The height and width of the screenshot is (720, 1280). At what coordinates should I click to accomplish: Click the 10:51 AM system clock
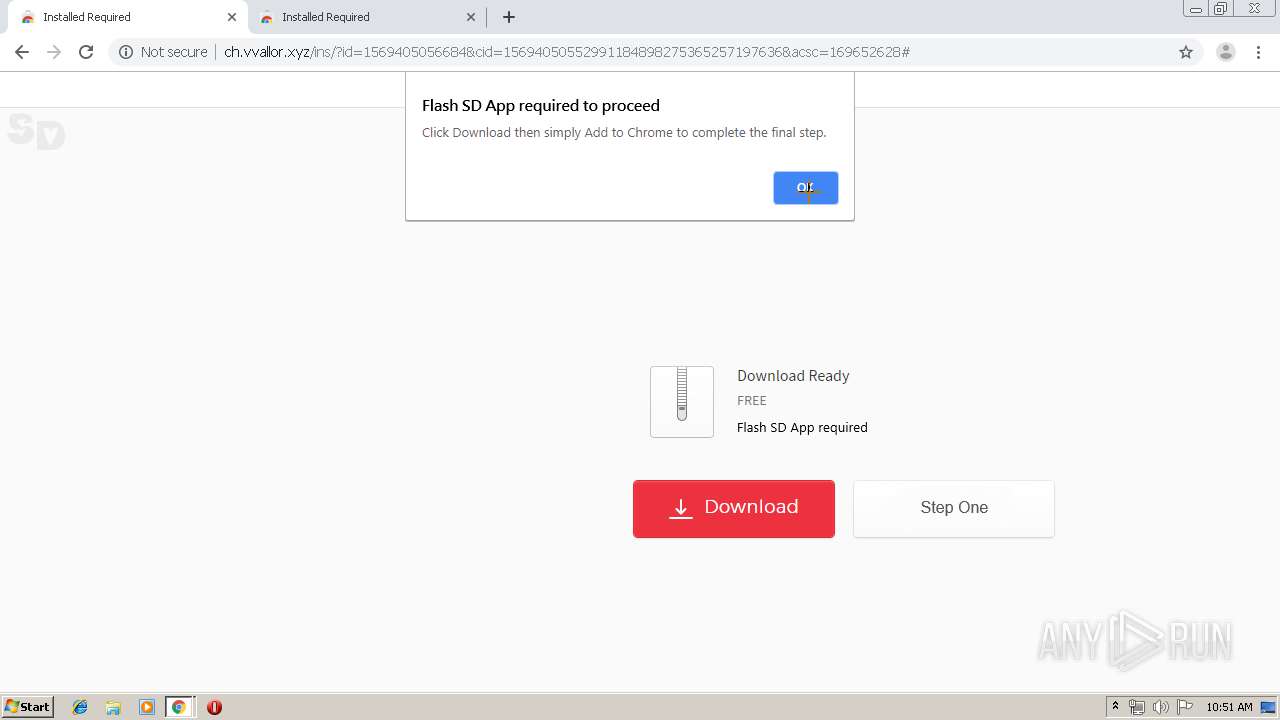[1229, 707]
